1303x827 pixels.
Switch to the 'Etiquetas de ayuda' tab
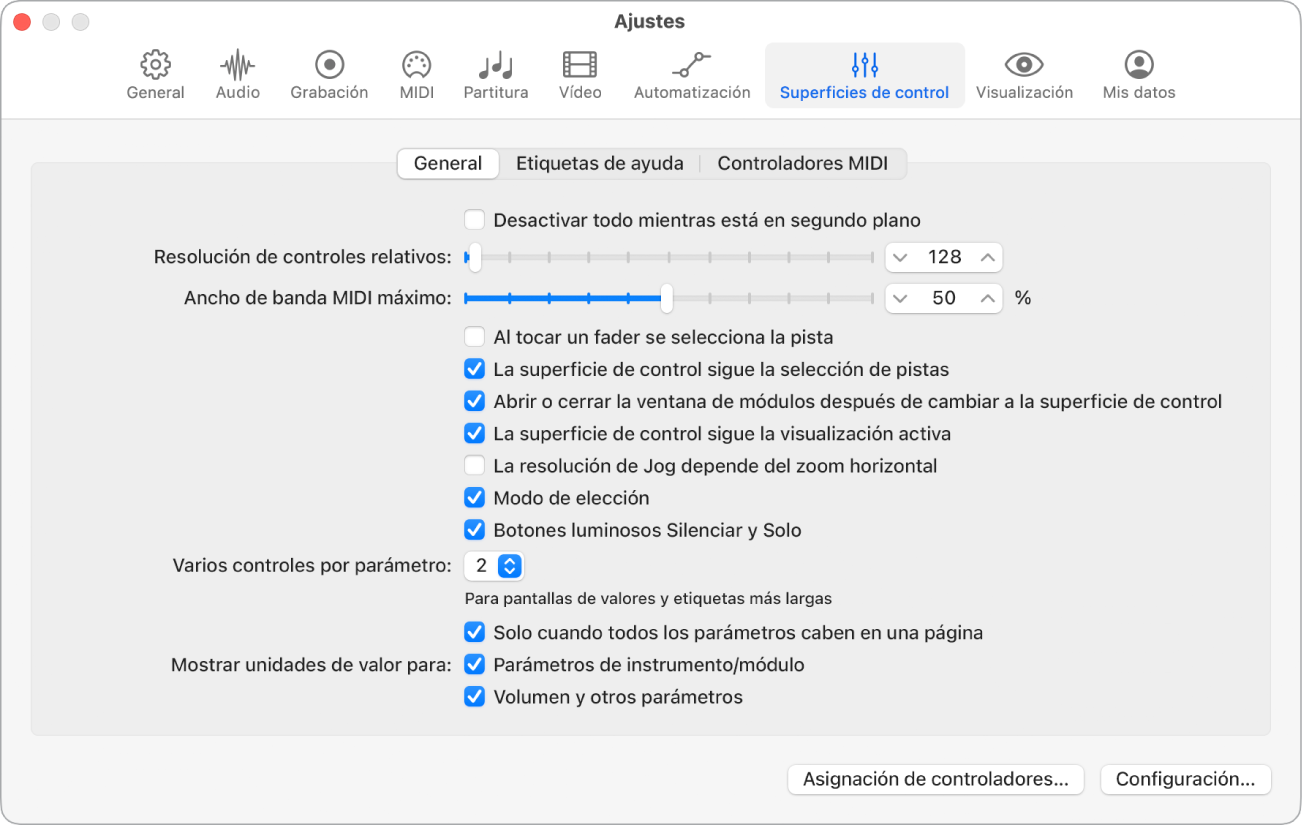pyautogui.click(x=600, y=163)
